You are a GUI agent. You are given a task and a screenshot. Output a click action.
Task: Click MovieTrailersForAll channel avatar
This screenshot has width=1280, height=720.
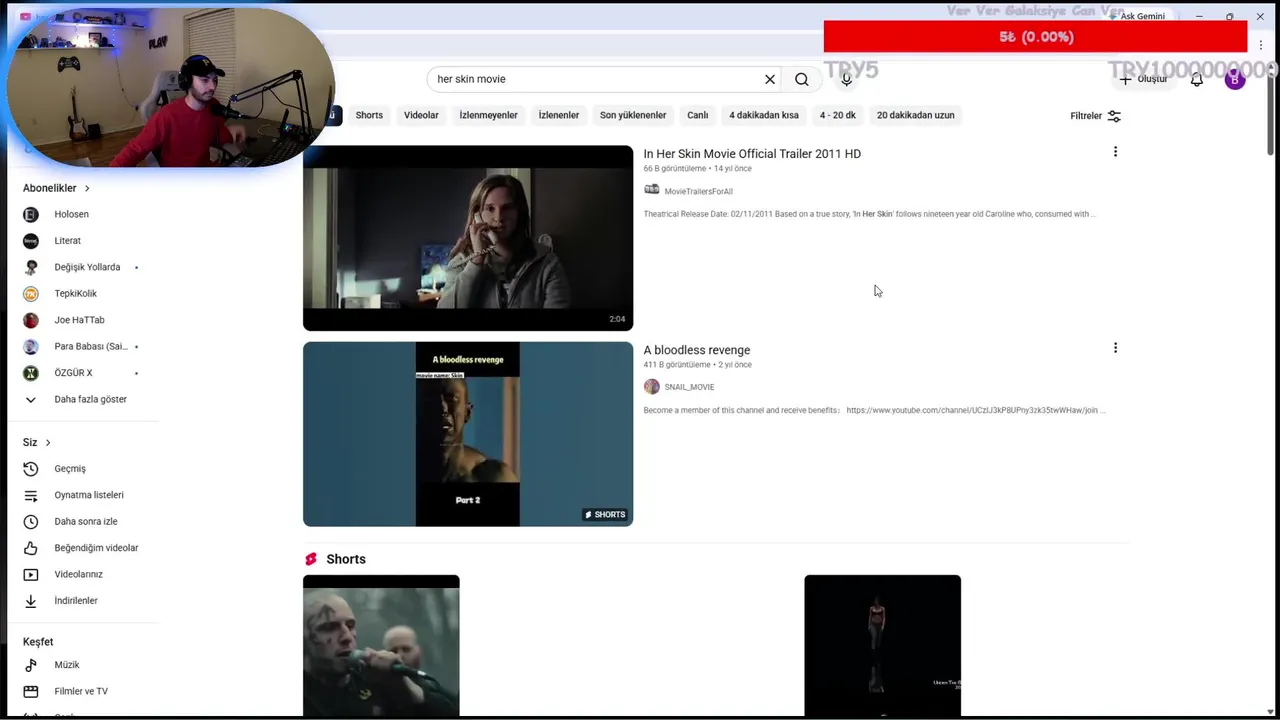652,190
